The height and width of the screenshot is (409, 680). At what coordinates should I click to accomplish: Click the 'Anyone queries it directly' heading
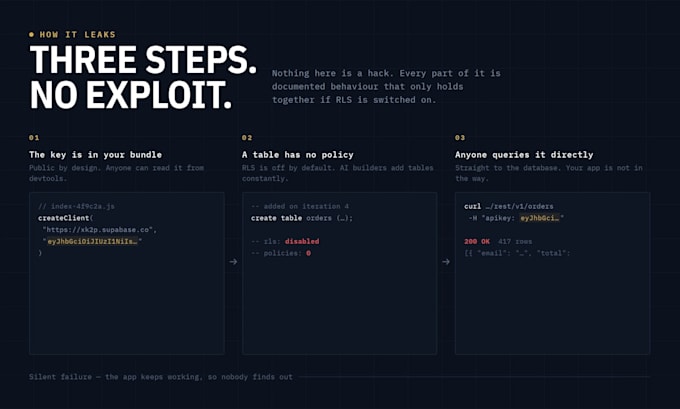click(x=524, y=154)
